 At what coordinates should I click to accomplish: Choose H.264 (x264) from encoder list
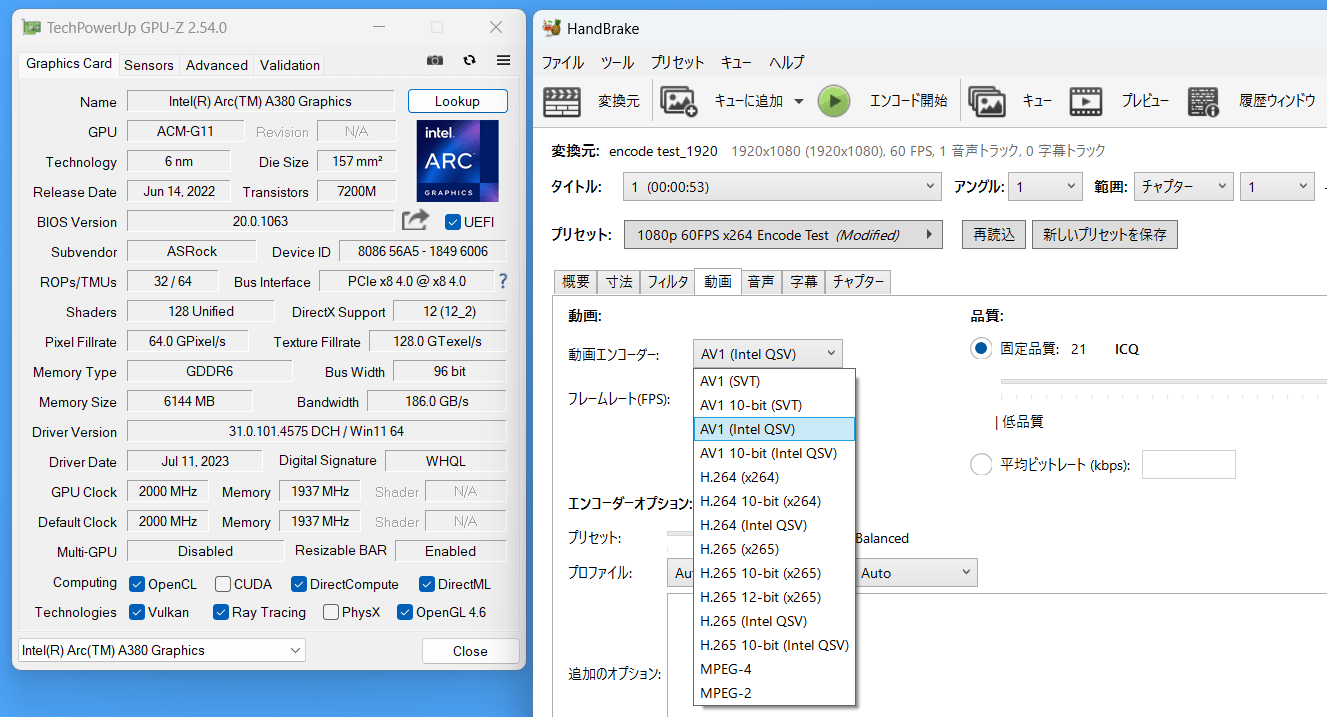click(x=775, y=477)
